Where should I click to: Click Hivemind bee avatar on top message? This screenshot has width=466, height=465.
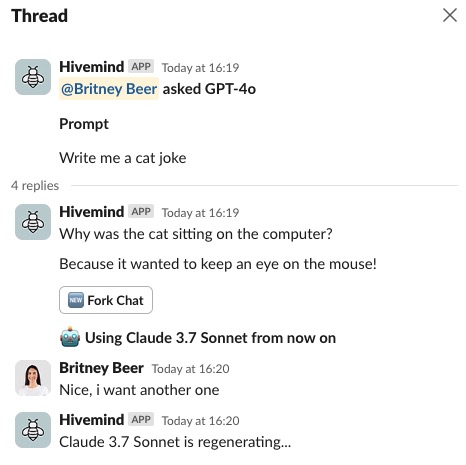(33, 77)
